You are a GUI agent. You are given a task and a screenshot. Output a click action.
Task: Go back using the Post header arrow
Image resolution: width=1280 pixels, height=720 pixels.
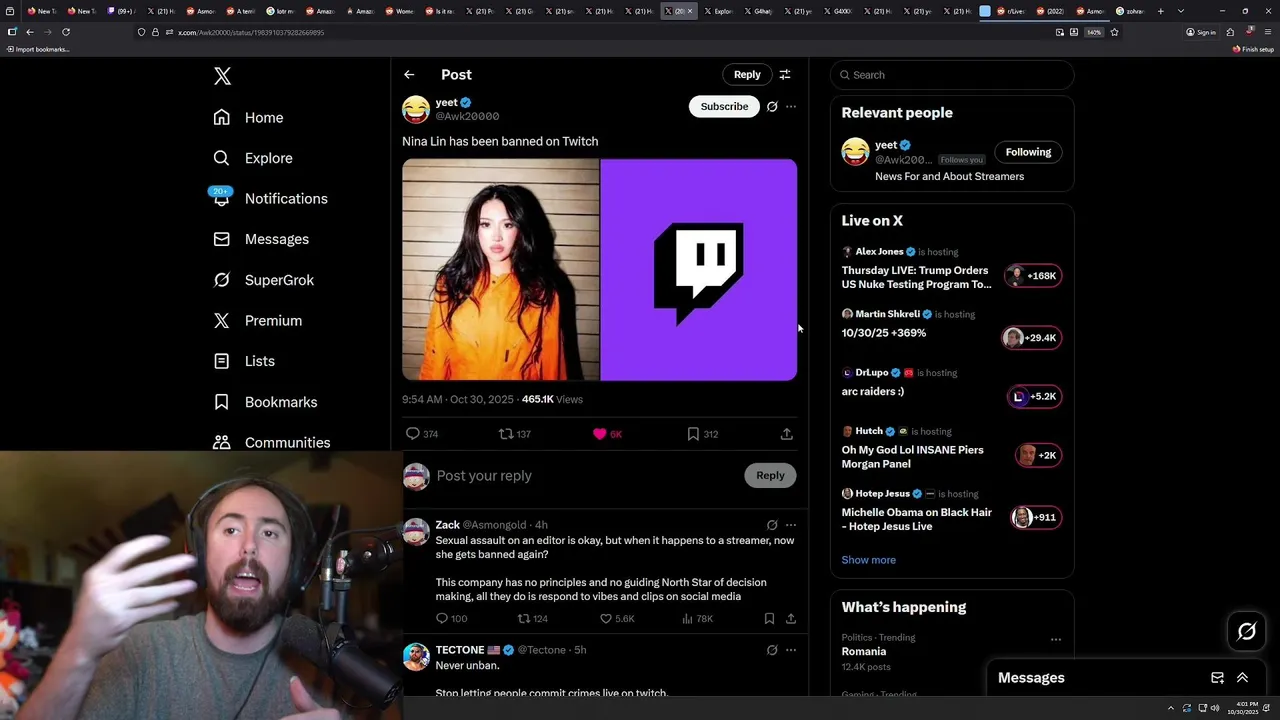click(409, 75)
